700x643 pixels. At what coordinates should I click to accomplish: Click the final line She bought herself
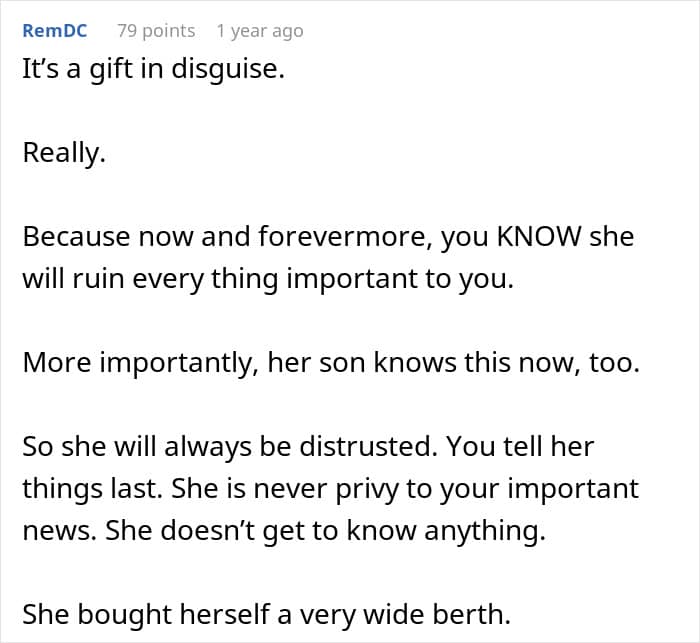[x=267, y=615]
